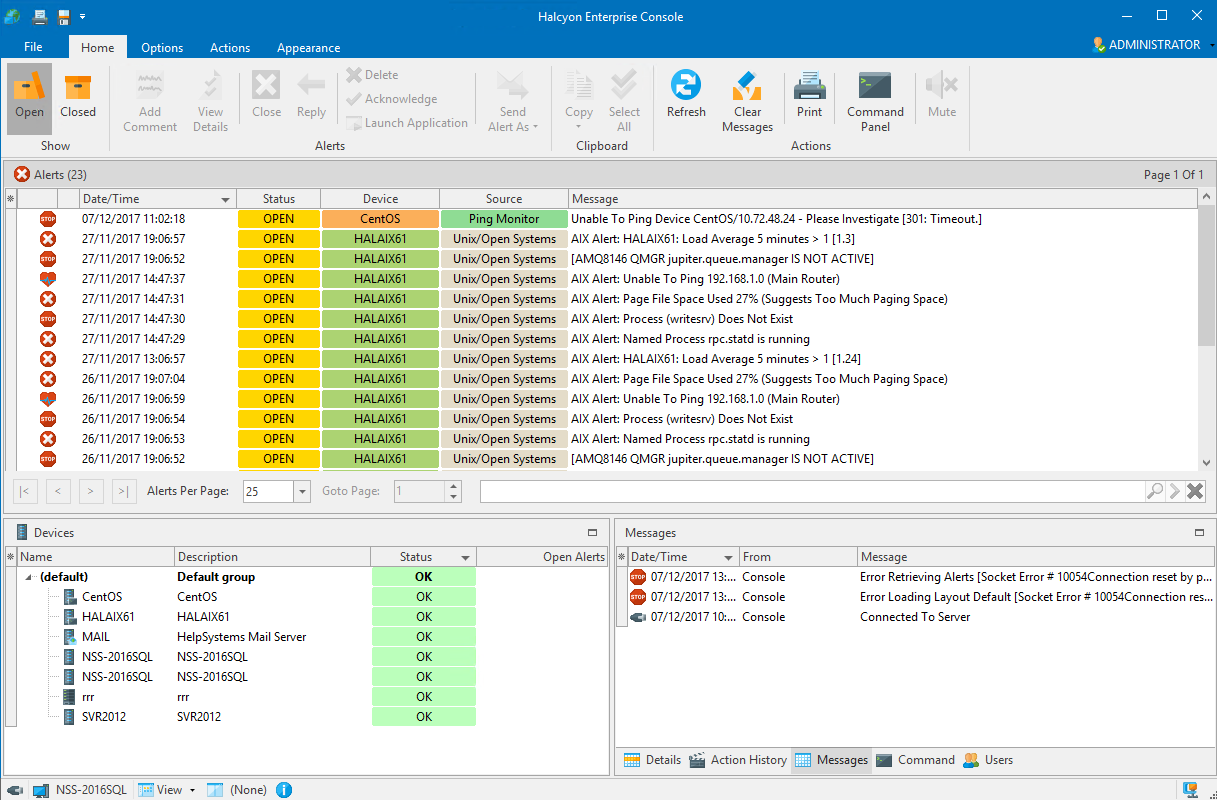Image resolution: width=1217 pixels, height=800 pixels.
Task: Show Closed alerts
Action: point(78,94)
